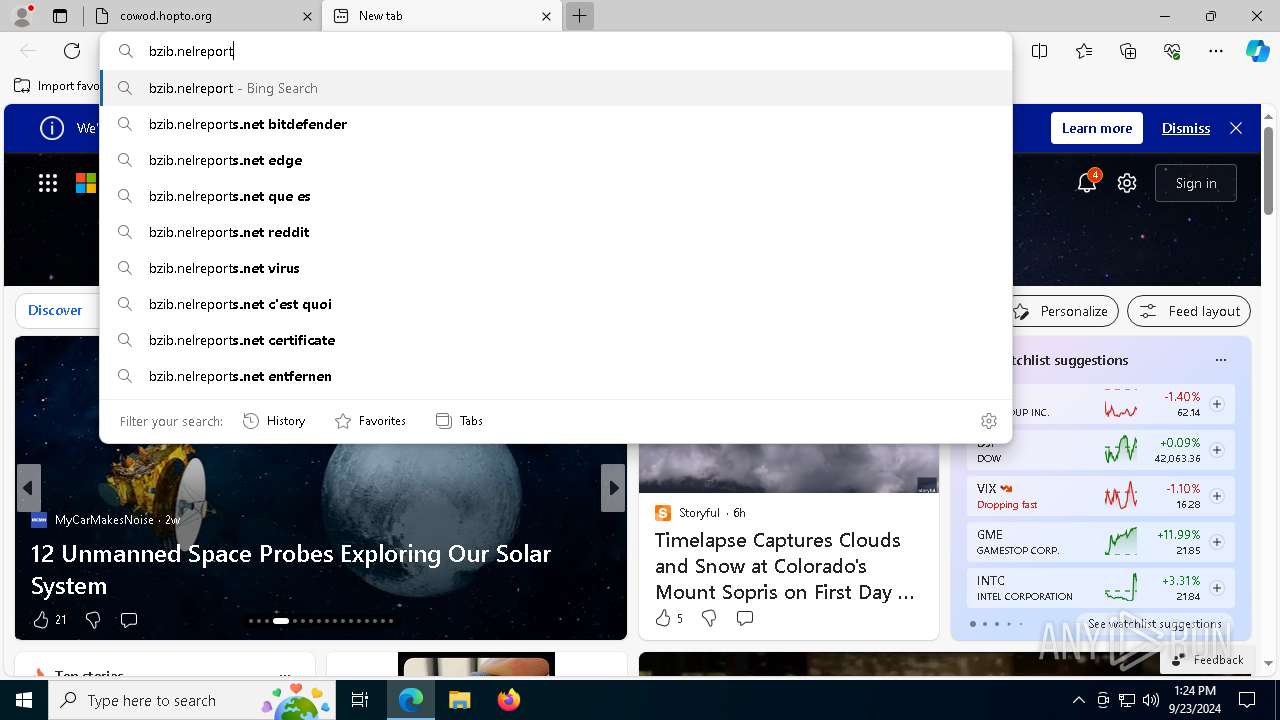Select the Discover feed tab
1280x720 pixels.
click(55, 310)
